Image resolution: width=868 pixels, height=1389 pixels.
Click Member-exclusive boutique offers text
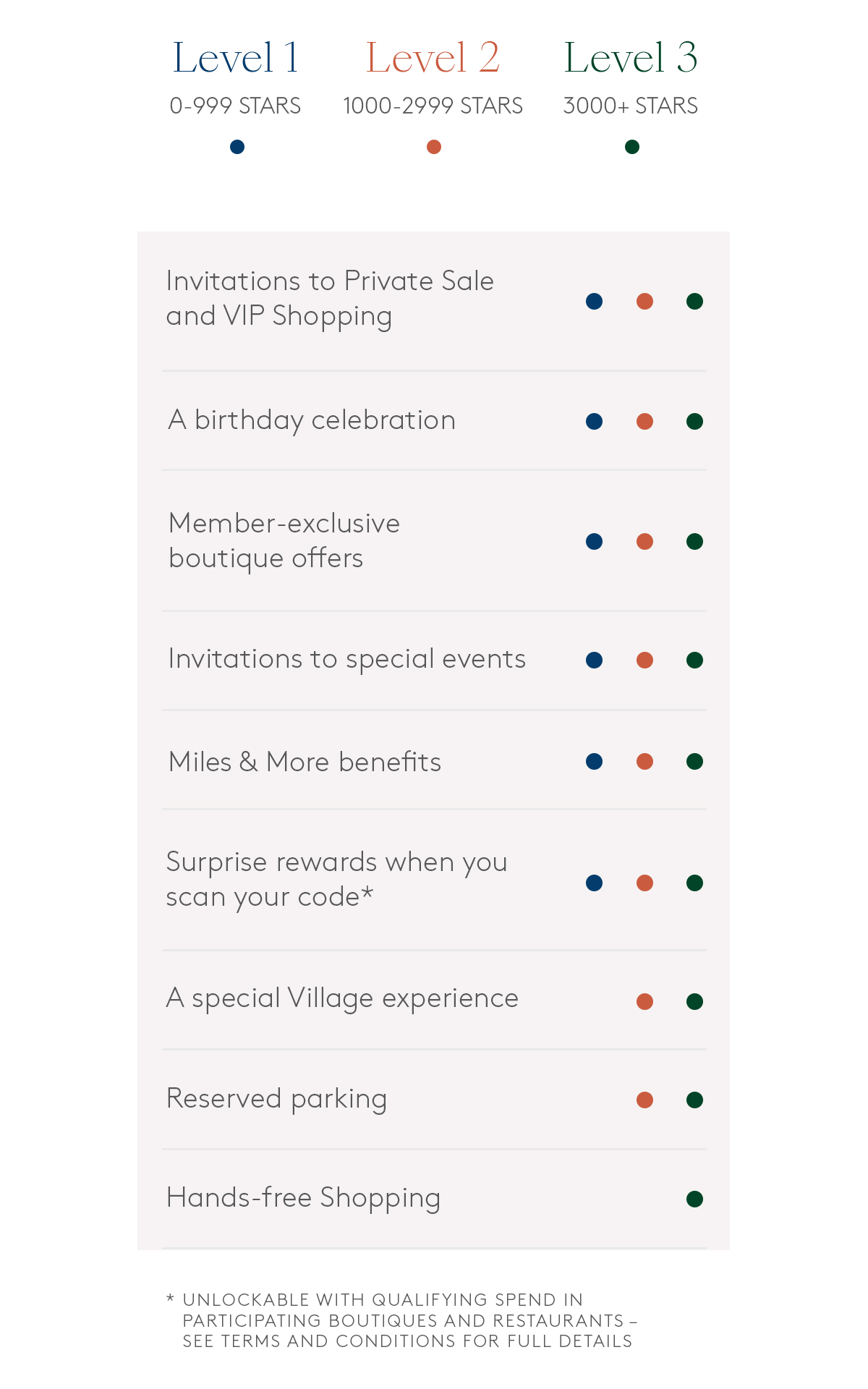pyautogui.click(x=284, y=540)
